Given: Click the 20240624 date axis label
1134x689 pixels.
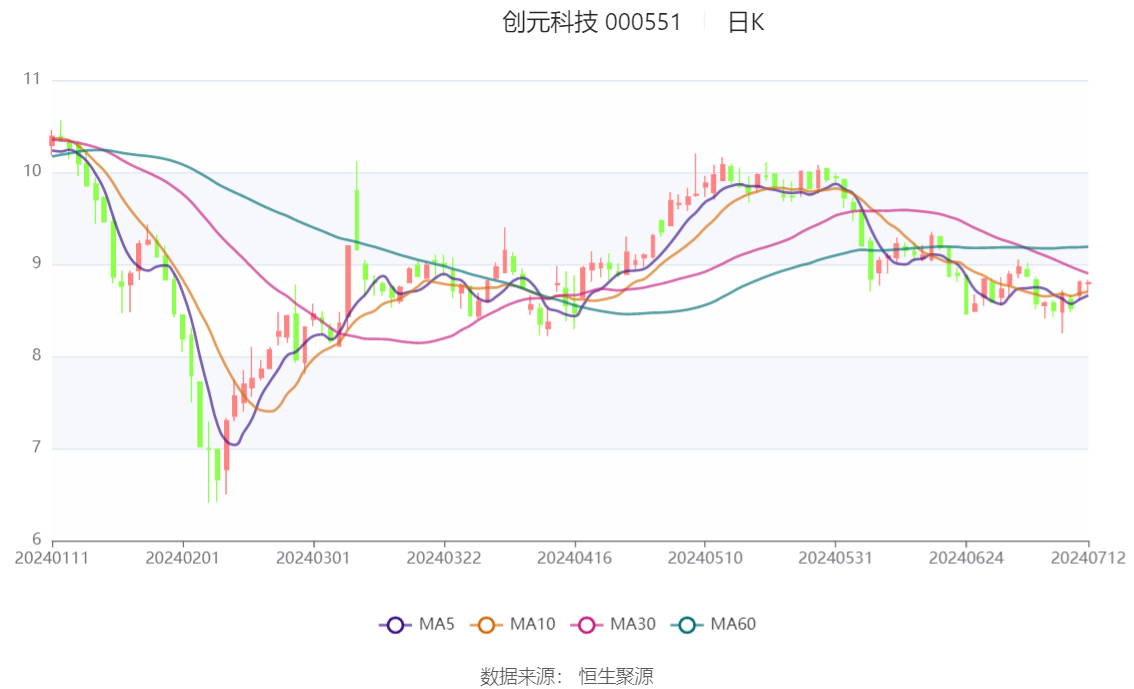Looking at the screenshot, I should pyautogui.click(x=966, y=558).
